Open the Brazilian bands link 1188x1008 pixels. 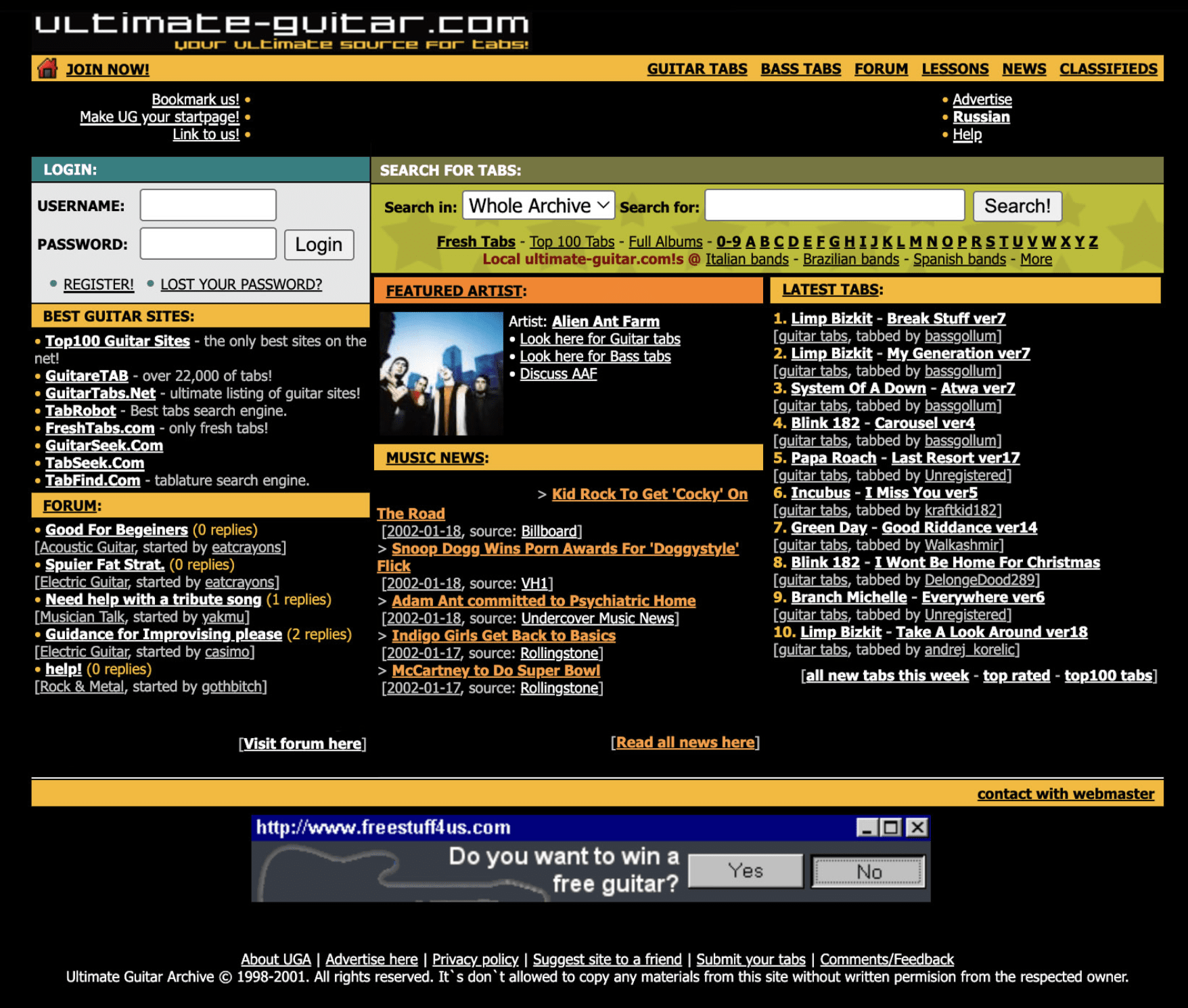point(851,259)
